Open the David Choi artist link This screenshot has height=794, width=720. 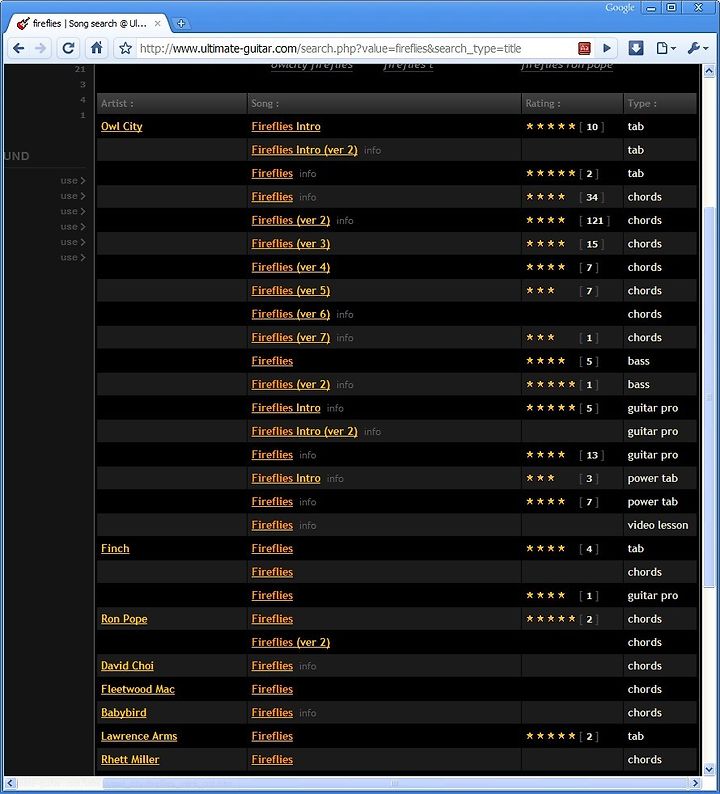(127, 666)
